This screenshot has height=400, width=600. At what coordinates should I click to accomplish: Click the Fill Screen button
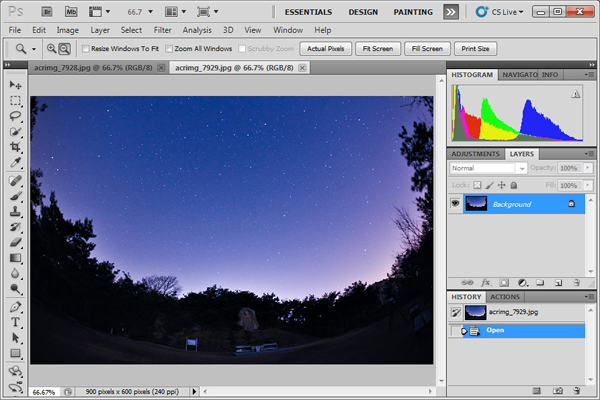pyautogui.click(x=427, y=49)
